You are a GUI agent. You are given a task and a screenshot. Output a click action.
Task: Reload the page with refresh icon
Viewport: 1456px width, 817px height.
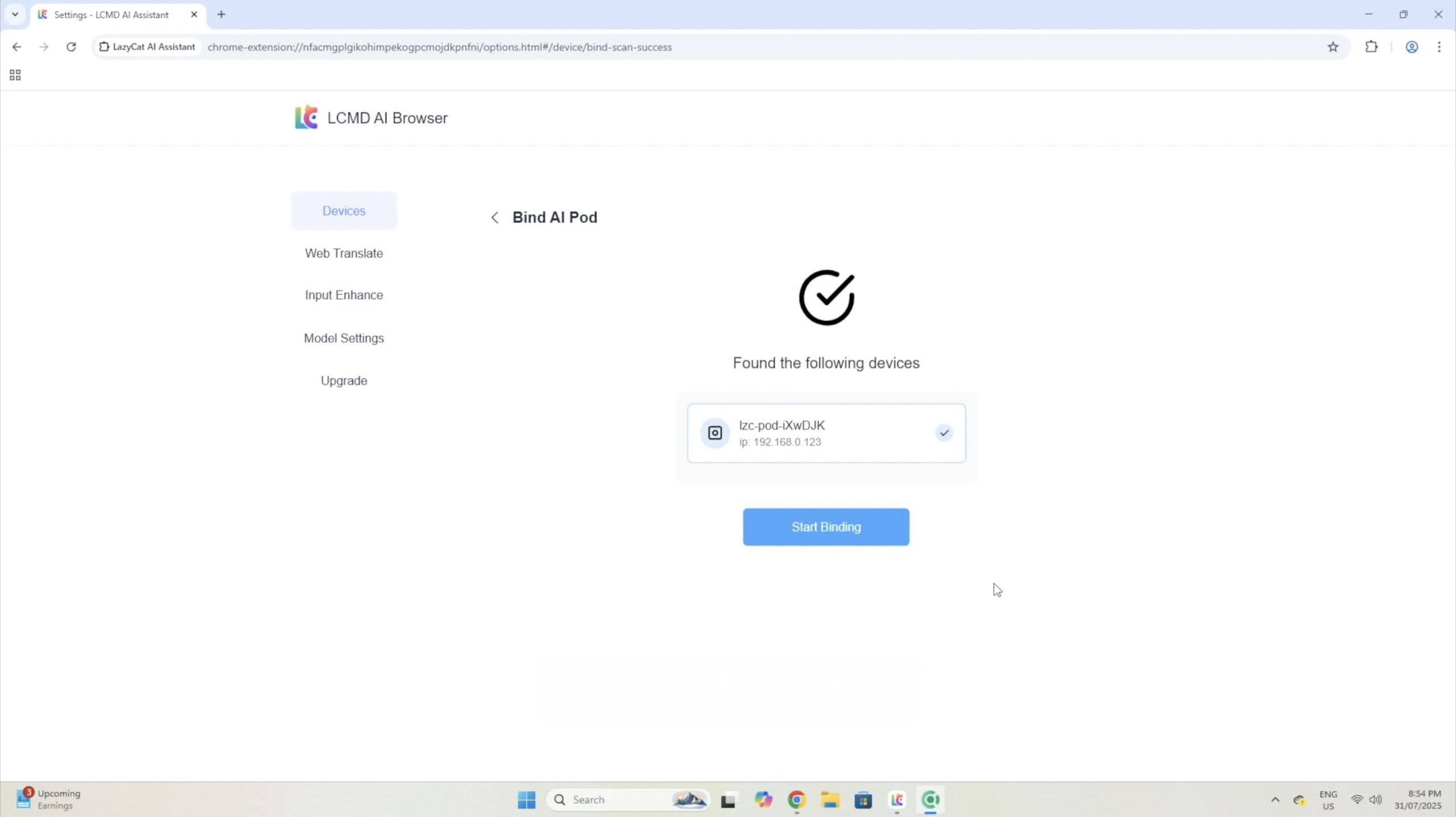pyautogui.click(x=71, y=47)
